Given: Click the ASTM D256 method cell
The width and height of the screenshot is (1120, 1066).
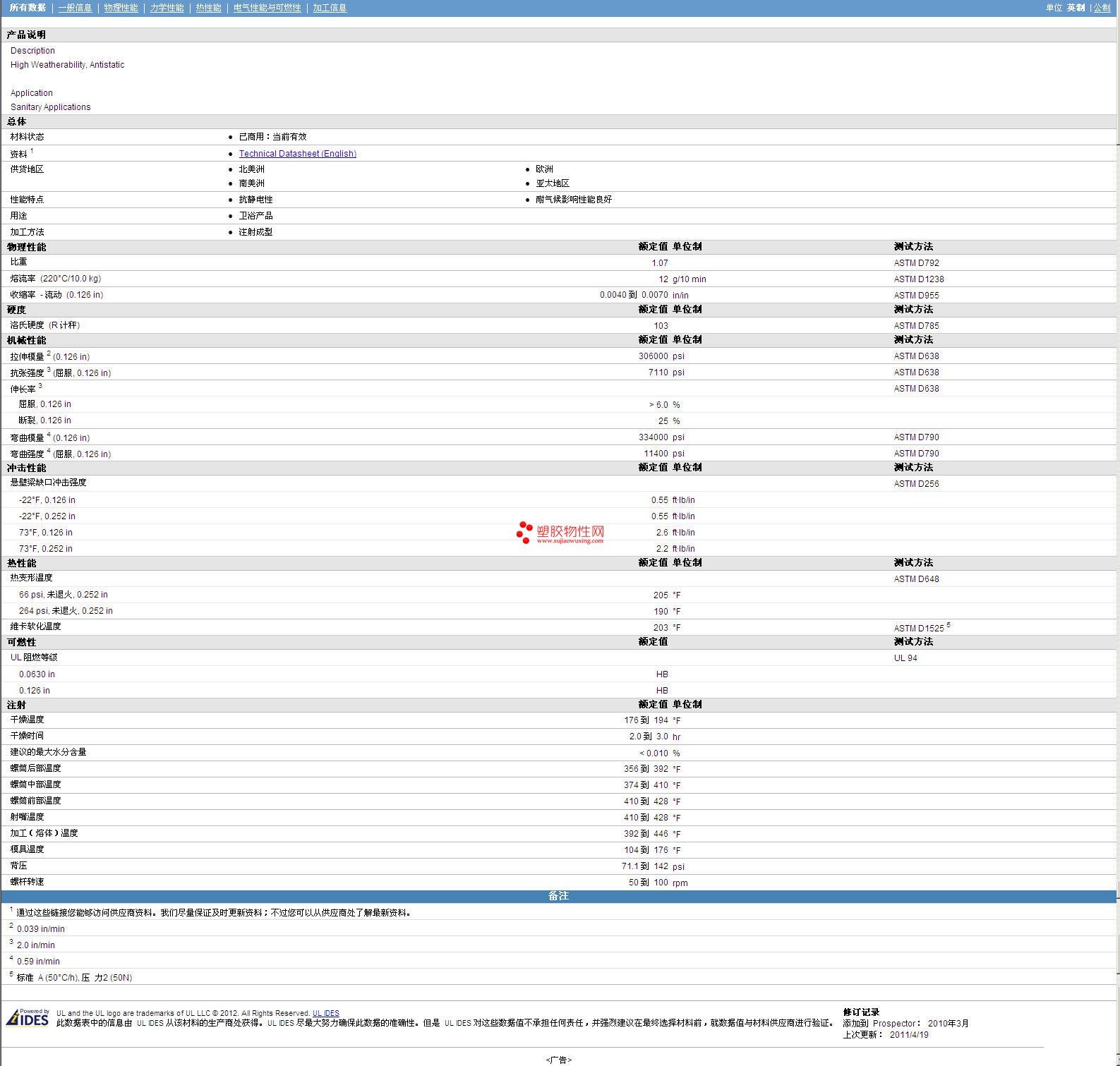Looking at the screenshot, I should (x=916, y=484).
